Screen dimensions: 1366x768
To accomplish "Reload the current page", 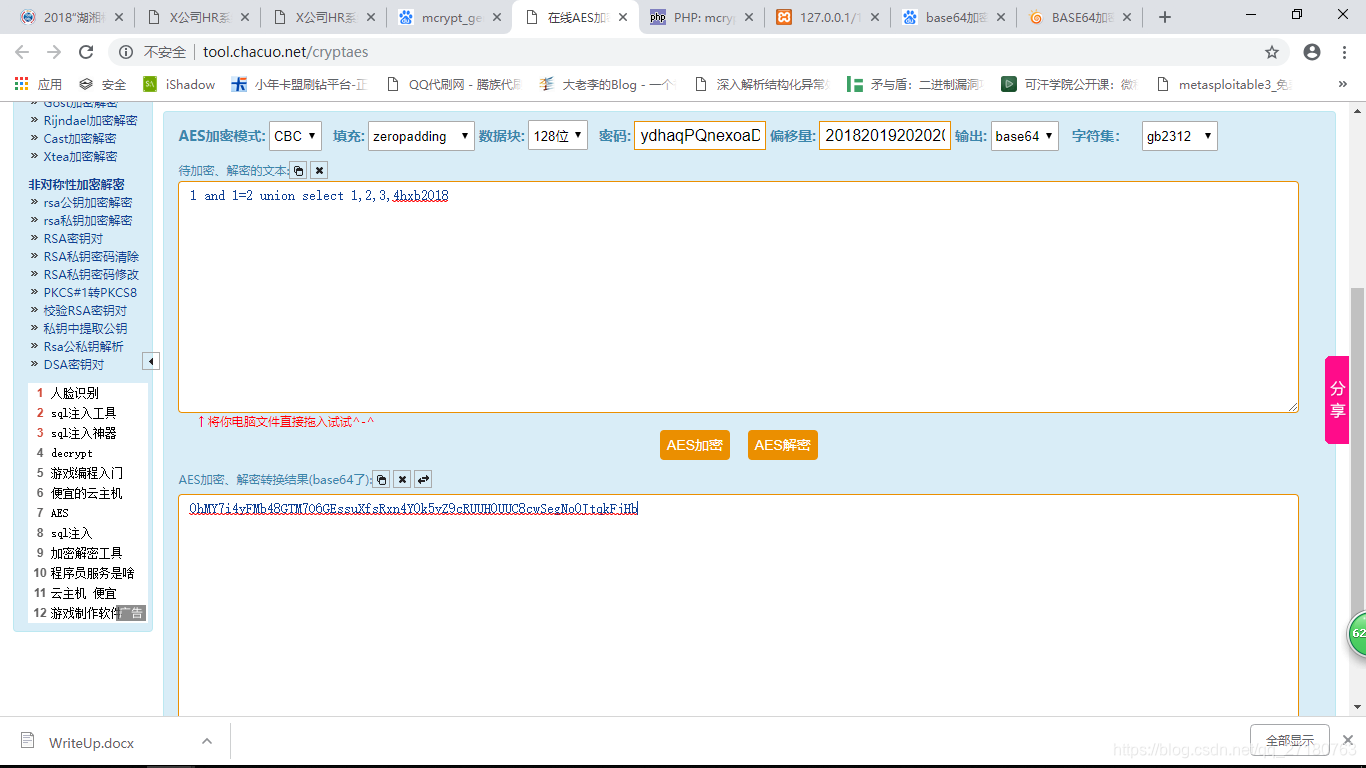I will [86, 52].
